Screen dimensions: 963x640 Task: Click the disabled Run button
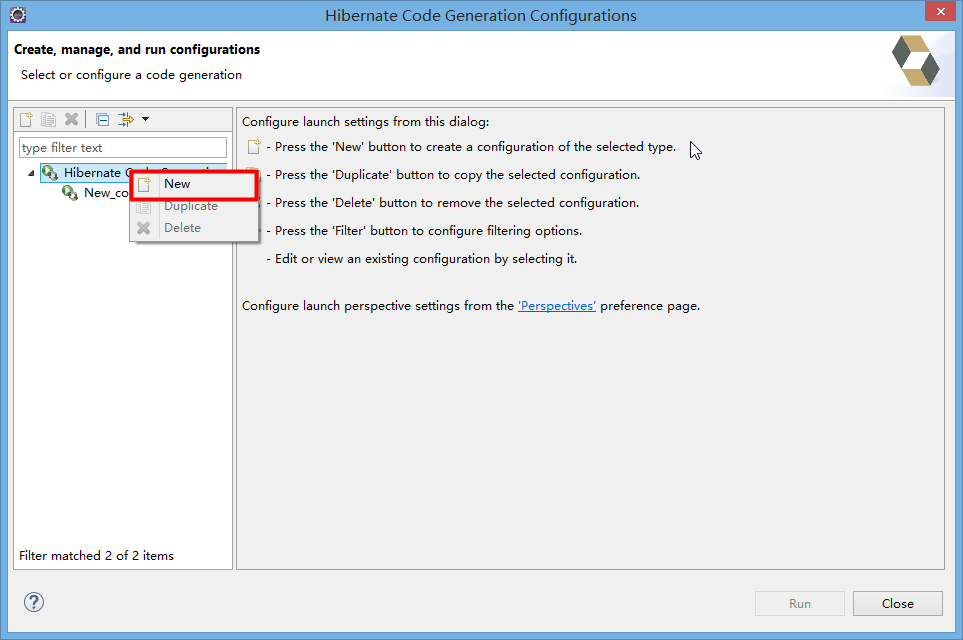(x=799, y=603)
